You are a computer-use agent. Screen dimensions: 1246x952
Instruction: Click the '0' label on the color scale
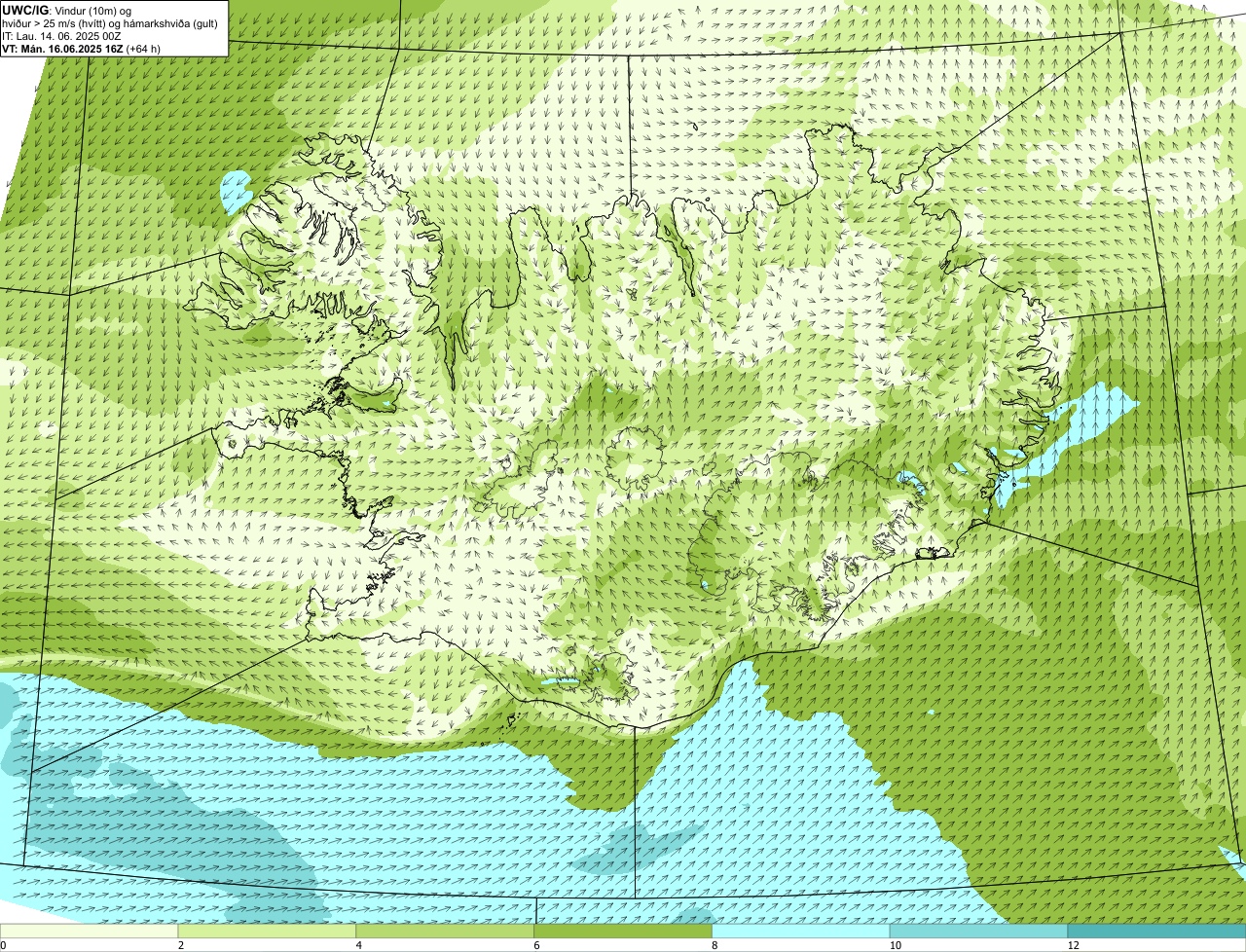point(4,945)
